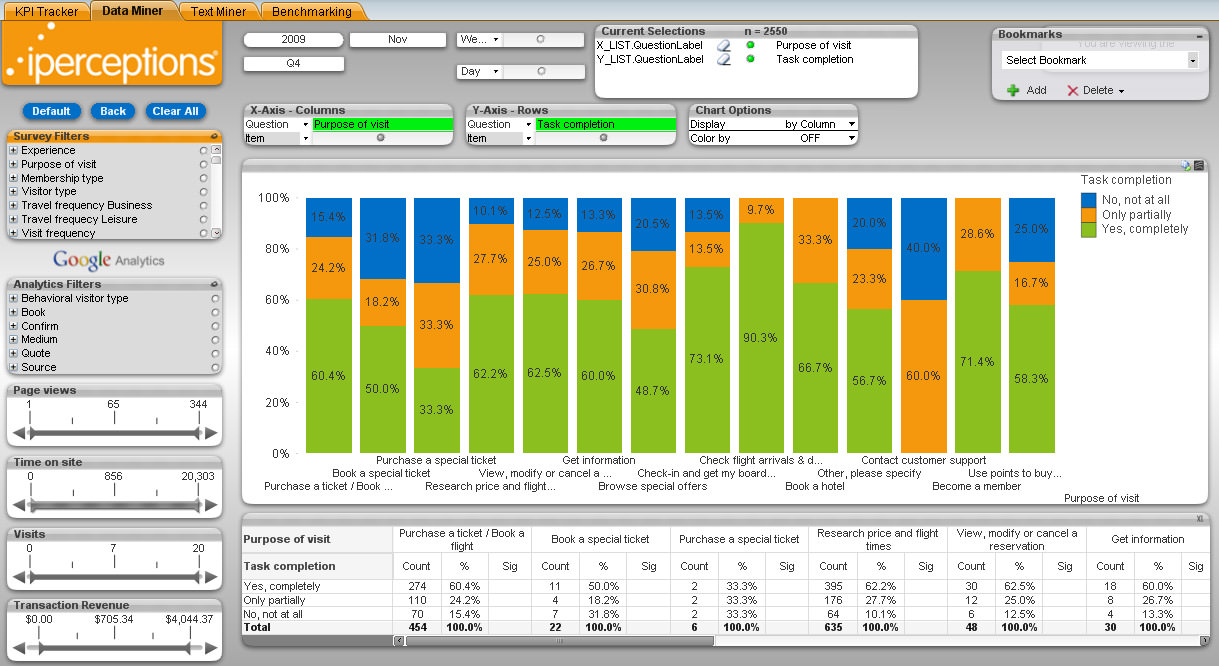Click the green plus Add bookmark icon
The height and width of the screenshot is (666, 1219).
1013,90
